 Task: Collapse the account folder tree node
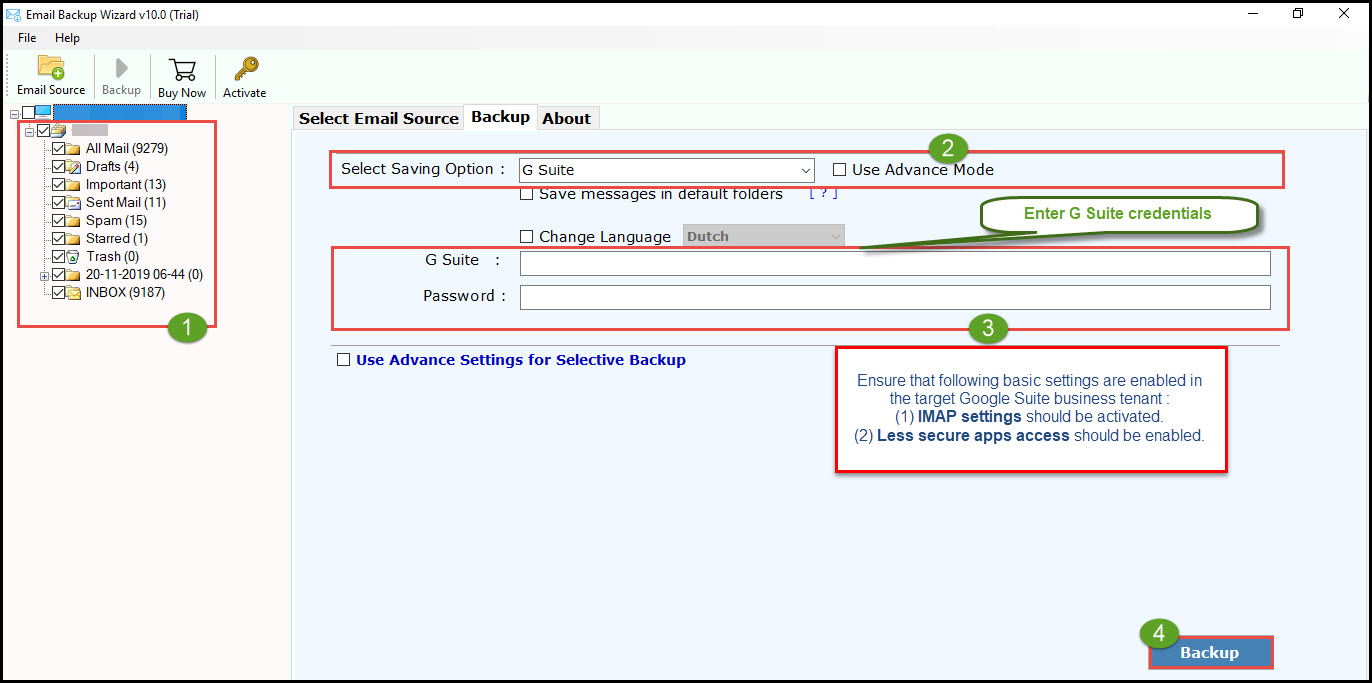[x=29, y=131]
